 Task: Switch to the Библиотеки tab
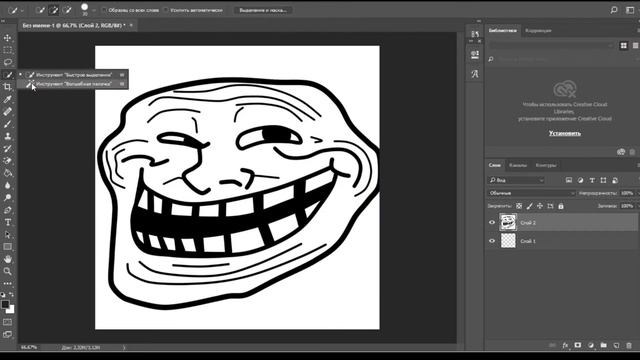click(502, 31)
